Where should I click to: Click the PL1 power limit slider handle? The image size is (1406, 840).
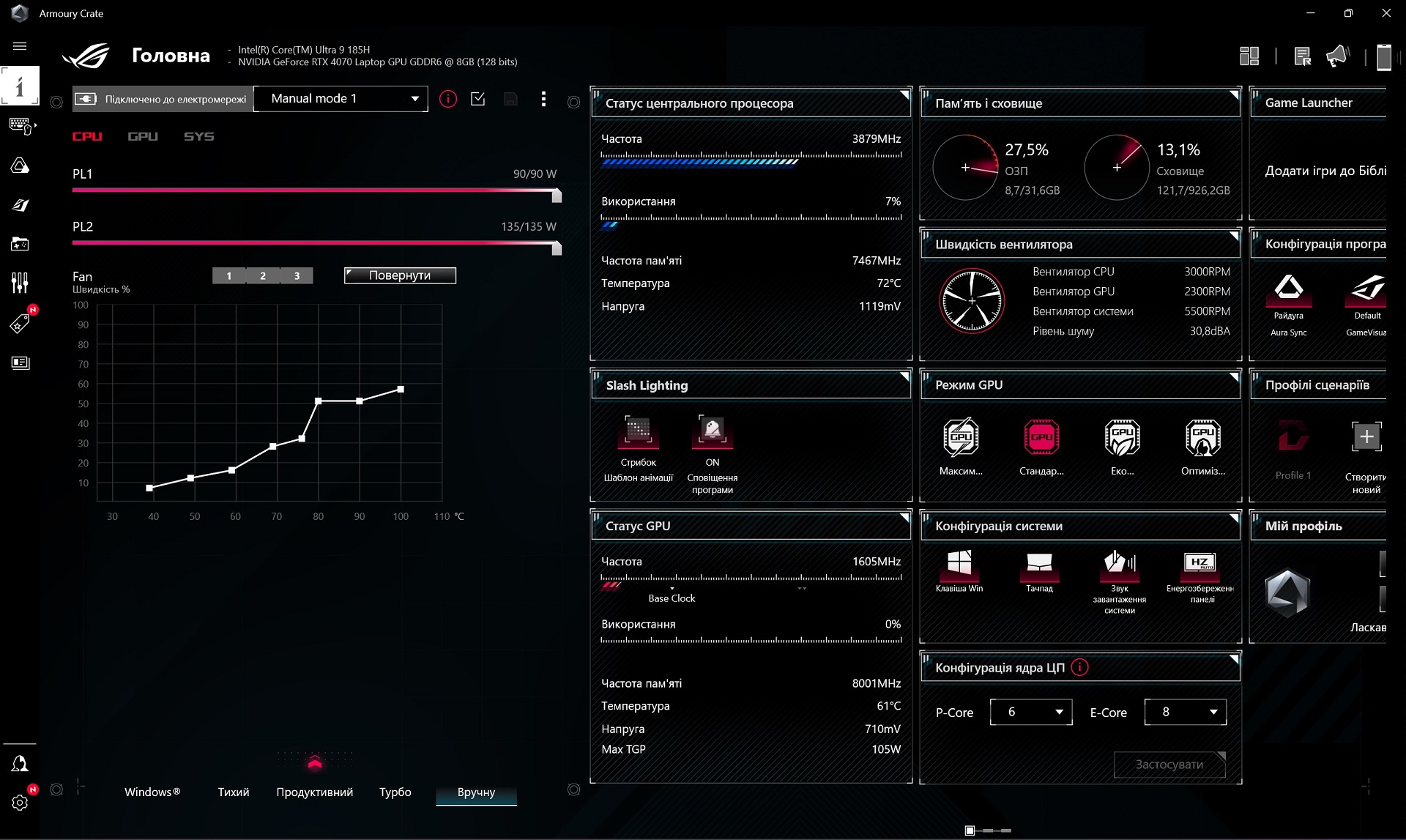click(x=557, y=195)
